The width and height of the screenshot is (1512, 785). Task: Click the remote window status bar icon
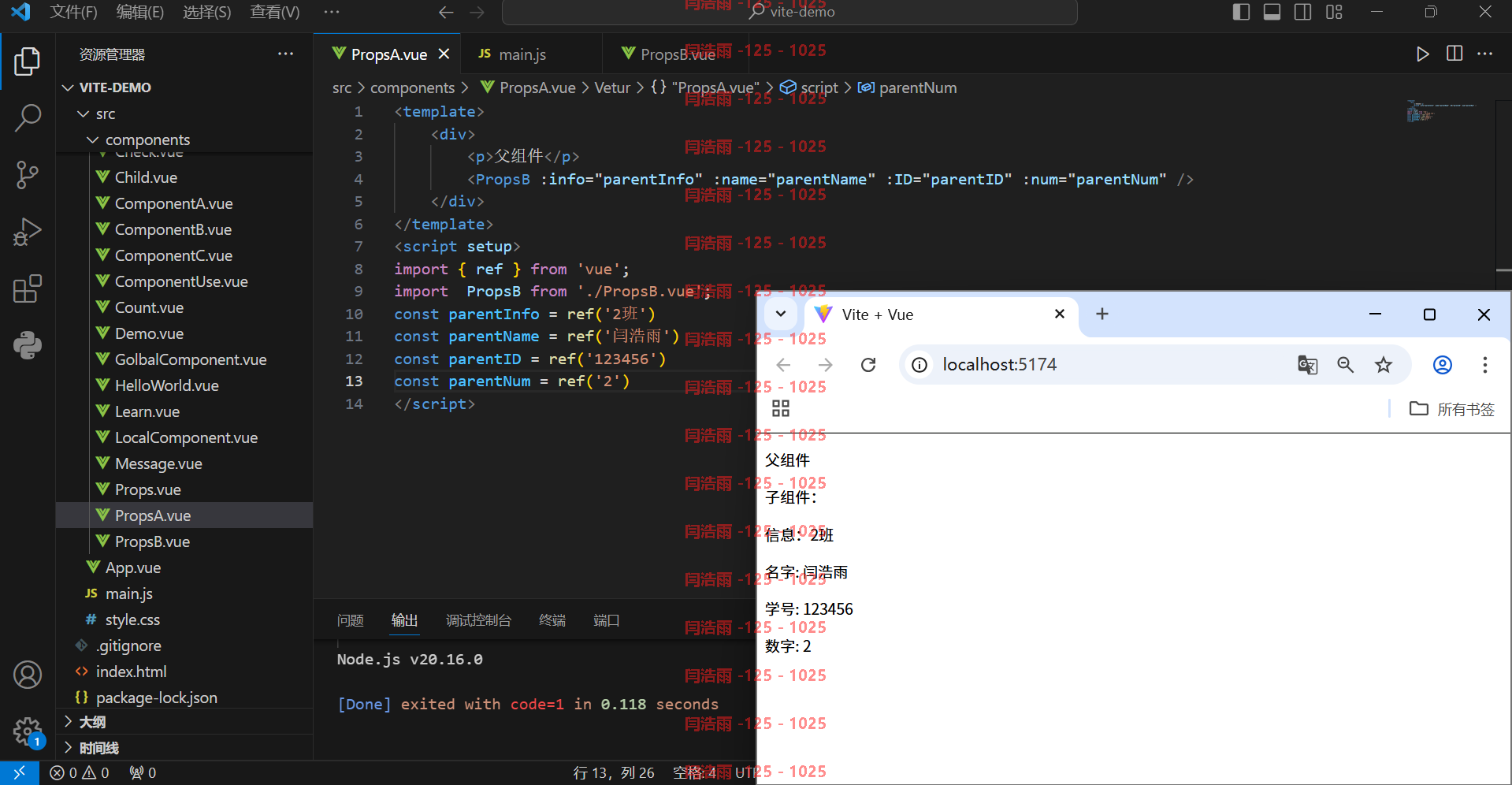pos(19,773)
